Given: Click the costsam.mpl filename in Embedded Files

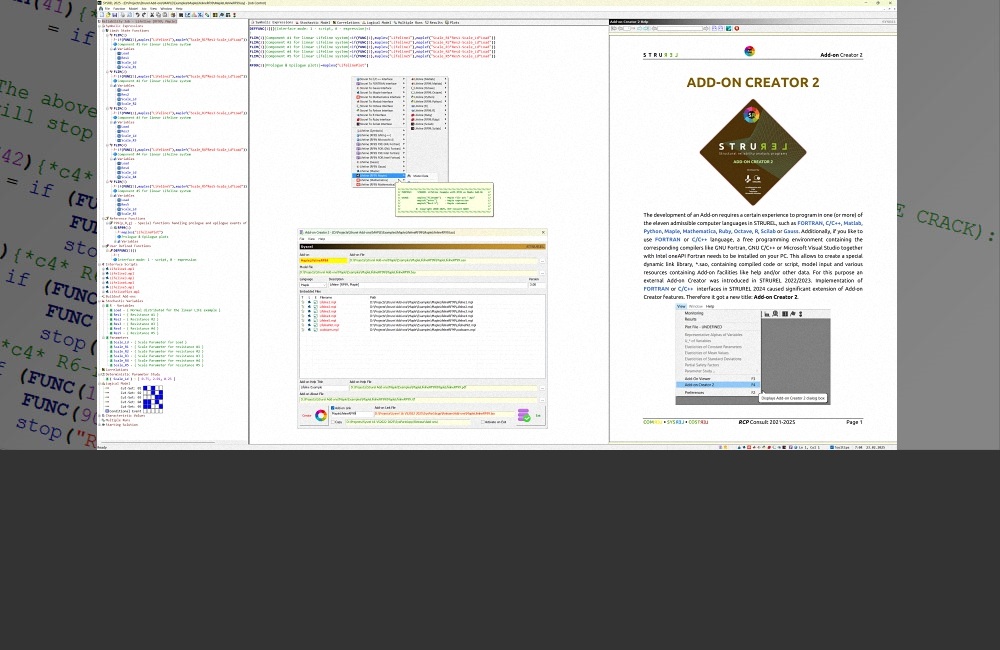Looking at the screenshot, I should click(329, 330).
